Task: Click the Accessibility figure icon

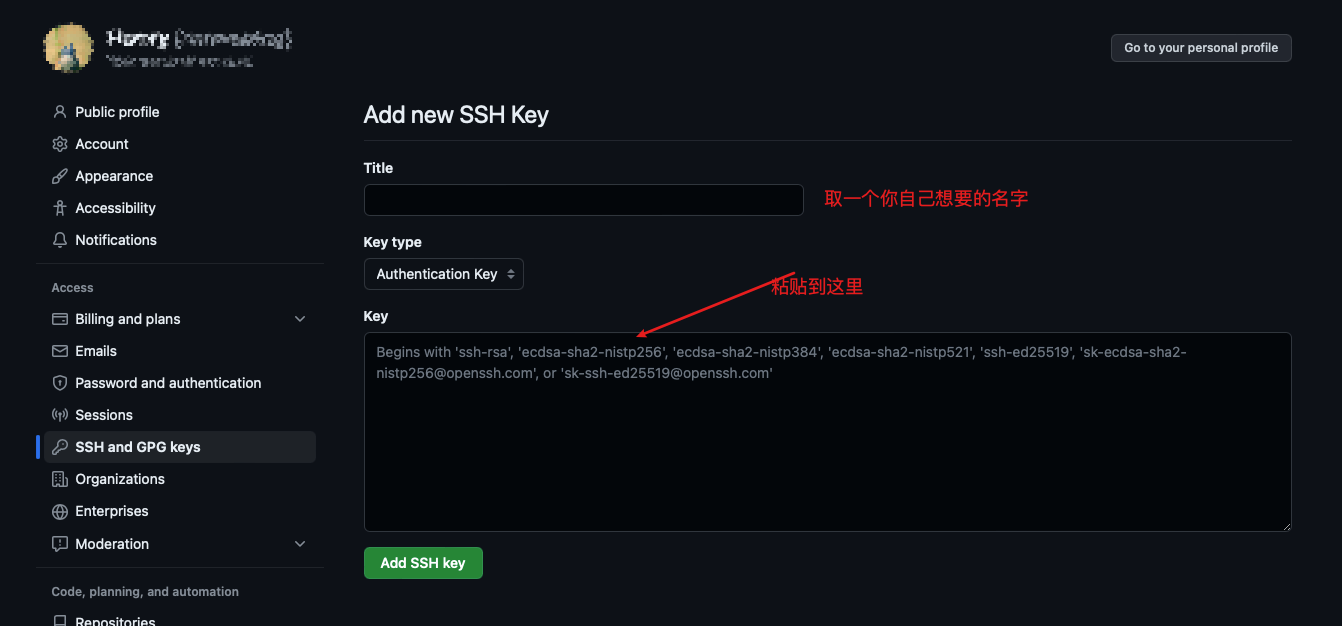Action: point(60,208)
